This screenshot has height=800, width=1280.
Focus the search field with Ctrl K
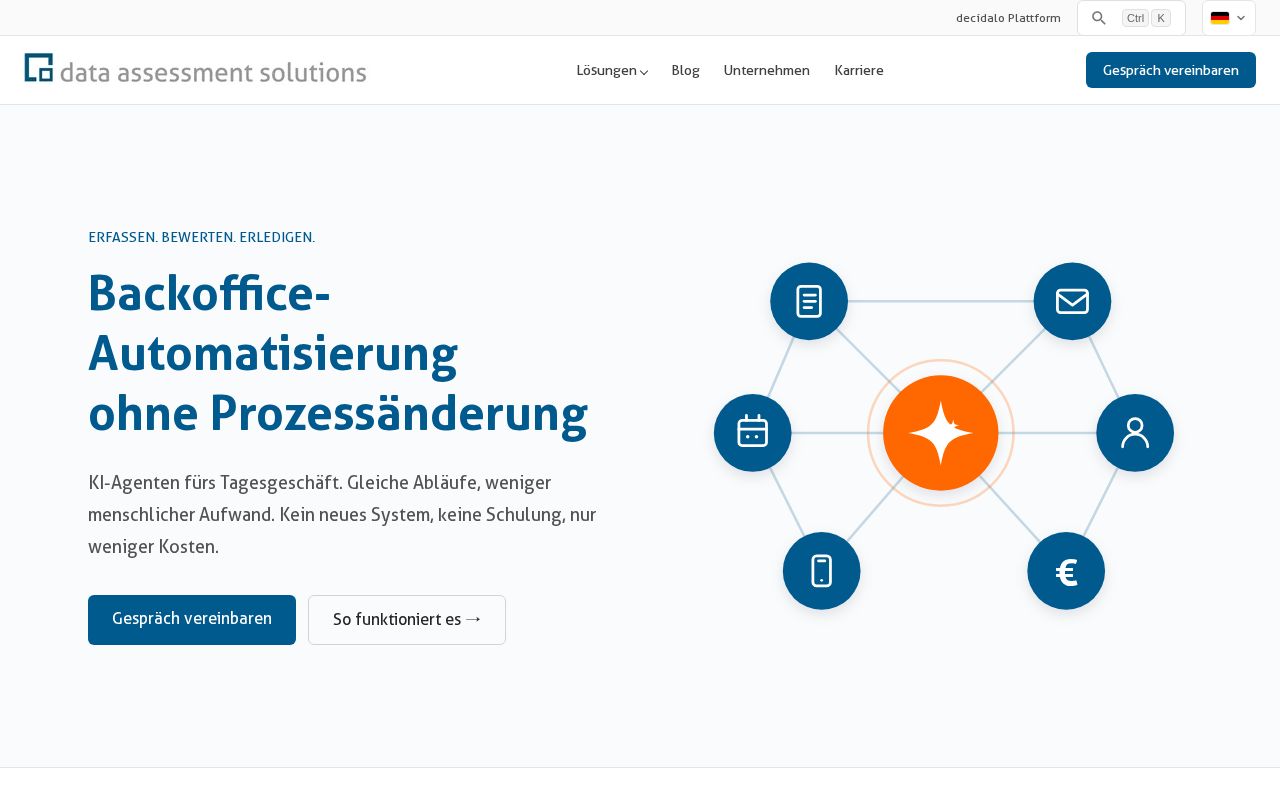pyautogui.click(x=1131, y=18)
